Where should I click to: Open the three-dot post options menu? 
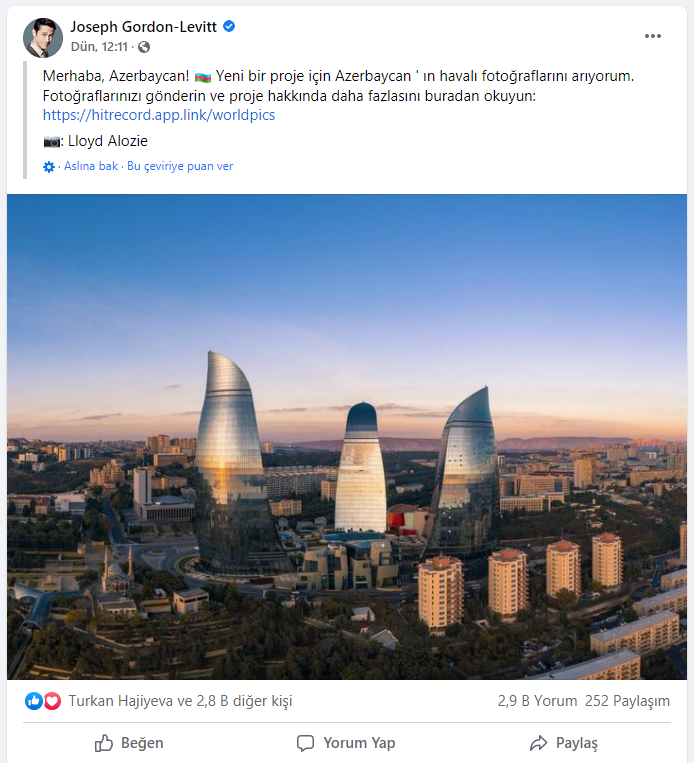click(652, 36)
